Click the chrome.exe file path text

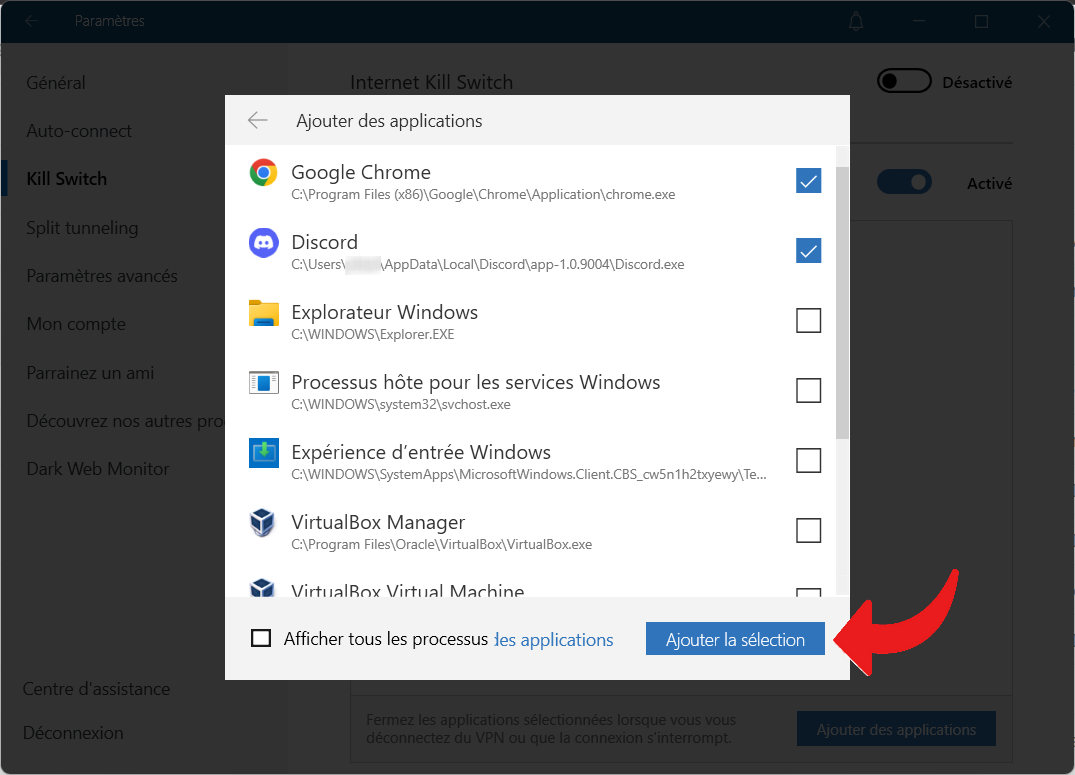click(483, 195)
